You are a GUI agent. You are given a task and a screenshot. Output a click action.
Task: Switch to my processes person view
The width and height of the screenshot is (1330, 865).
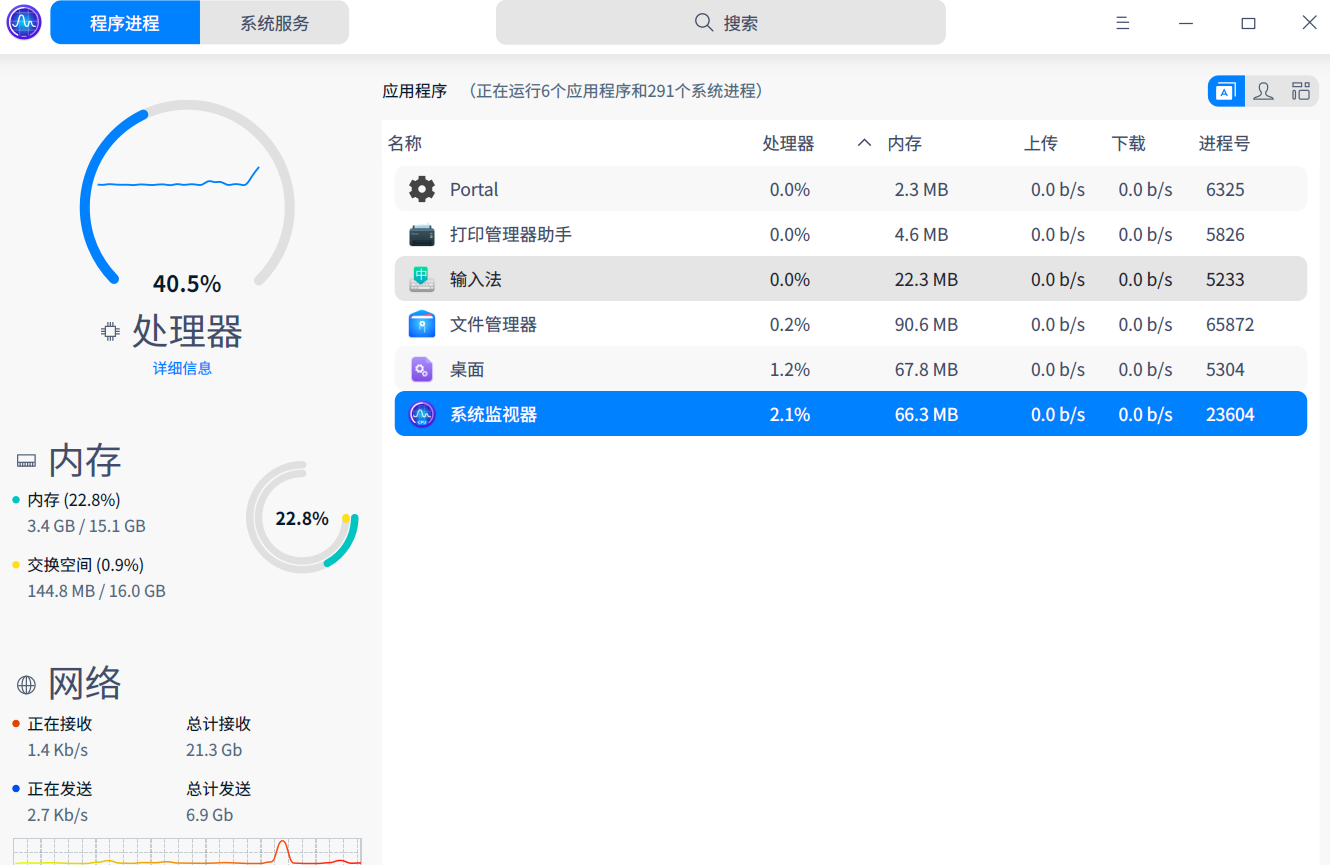tap(1263, 90)
